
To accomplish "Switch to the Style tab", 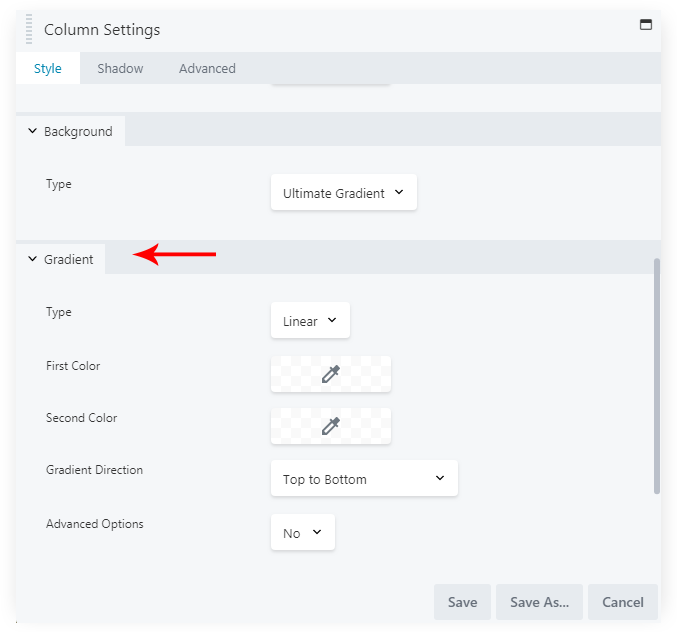I will [x=48, y=69].
